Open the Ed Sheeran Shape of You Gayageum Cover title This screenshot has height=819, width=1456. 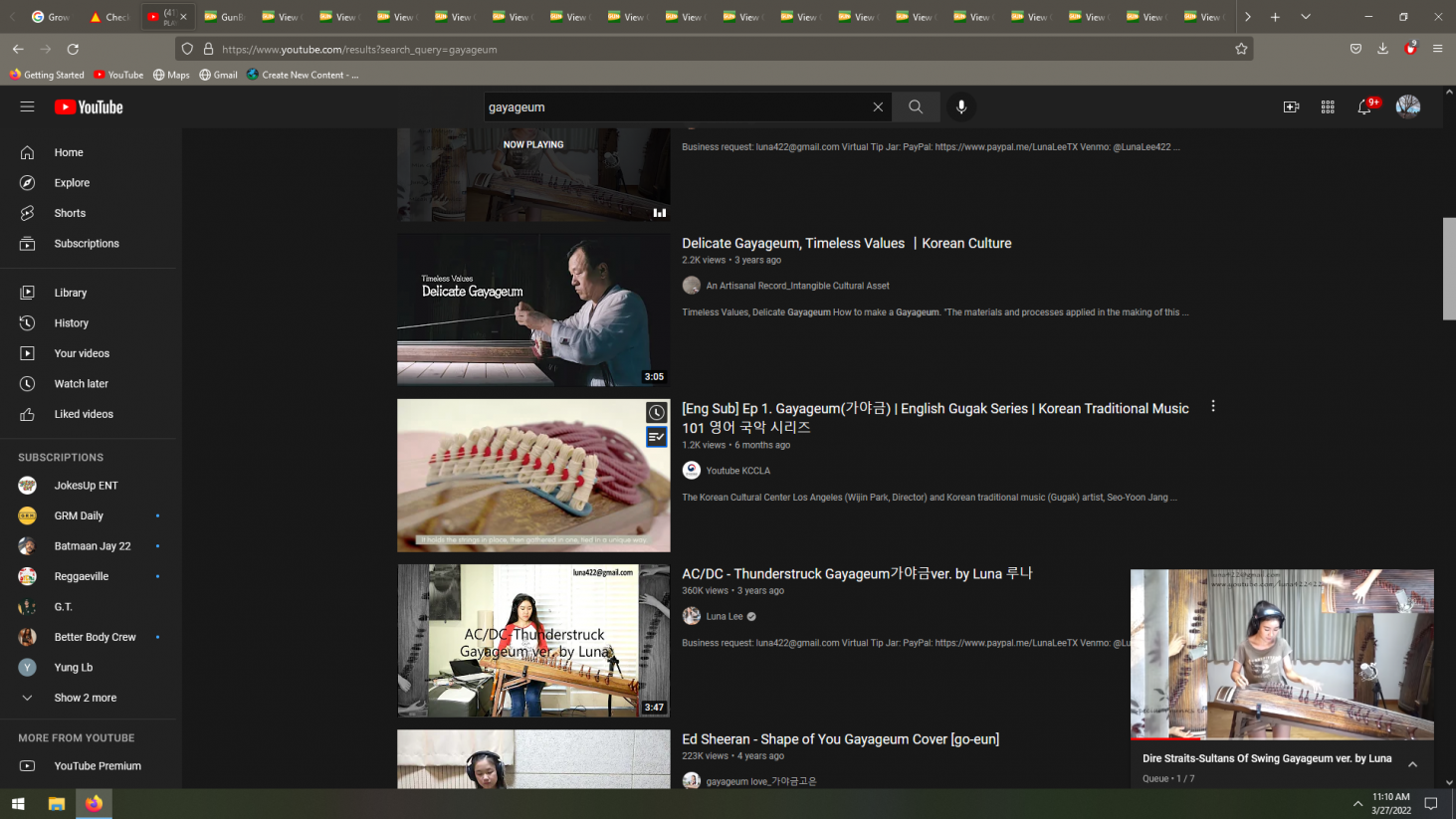point(841,739)
